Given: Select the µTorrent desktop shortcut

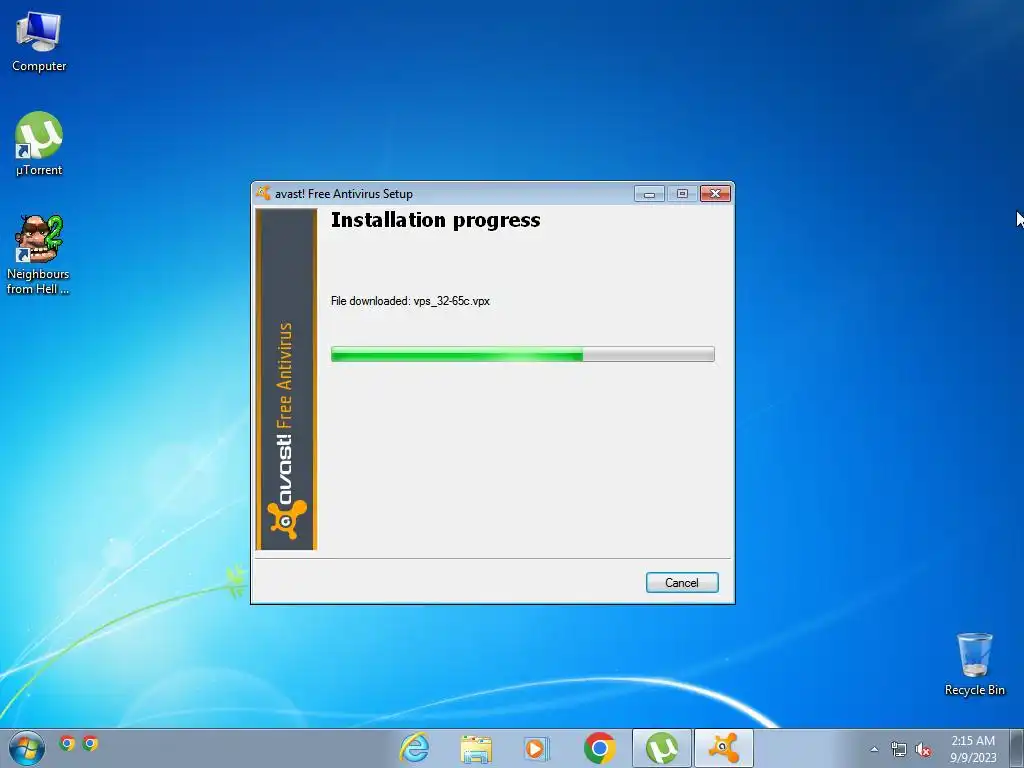Looking at the screenshot, I should (x=39, y=144).
